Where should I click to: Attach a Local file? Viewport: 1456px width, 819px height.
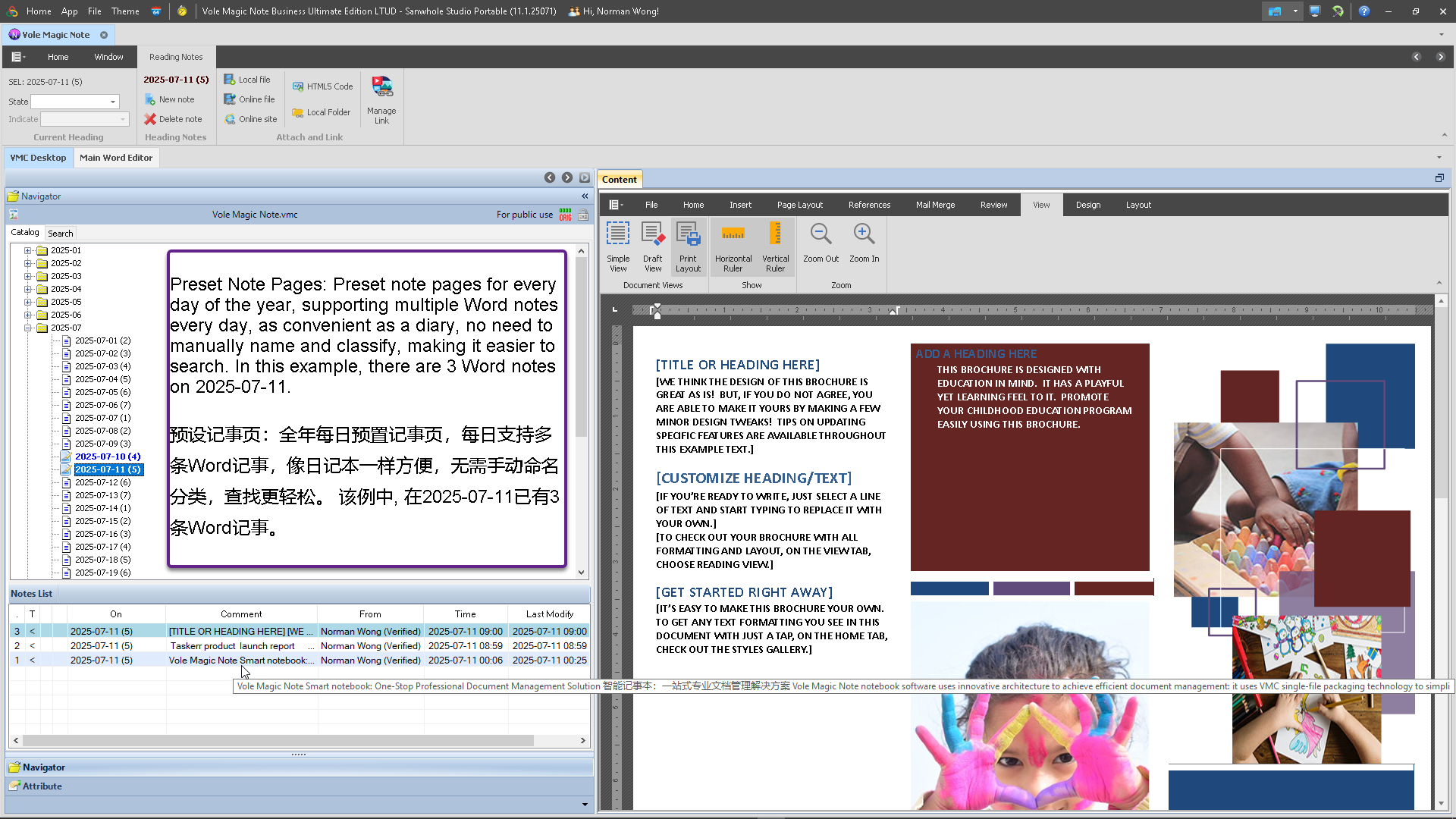pyautogui.click(x=247, y=80)
